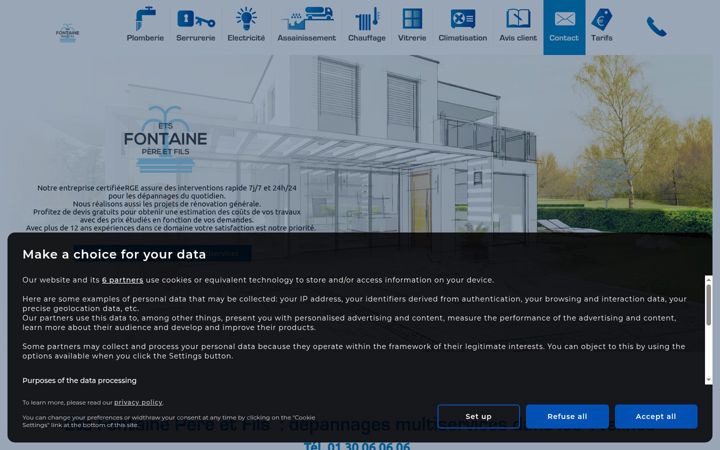Open the Plomberie faucet icon
The width and height of the screenshot is (720, 450).
[x=145, y=19]
